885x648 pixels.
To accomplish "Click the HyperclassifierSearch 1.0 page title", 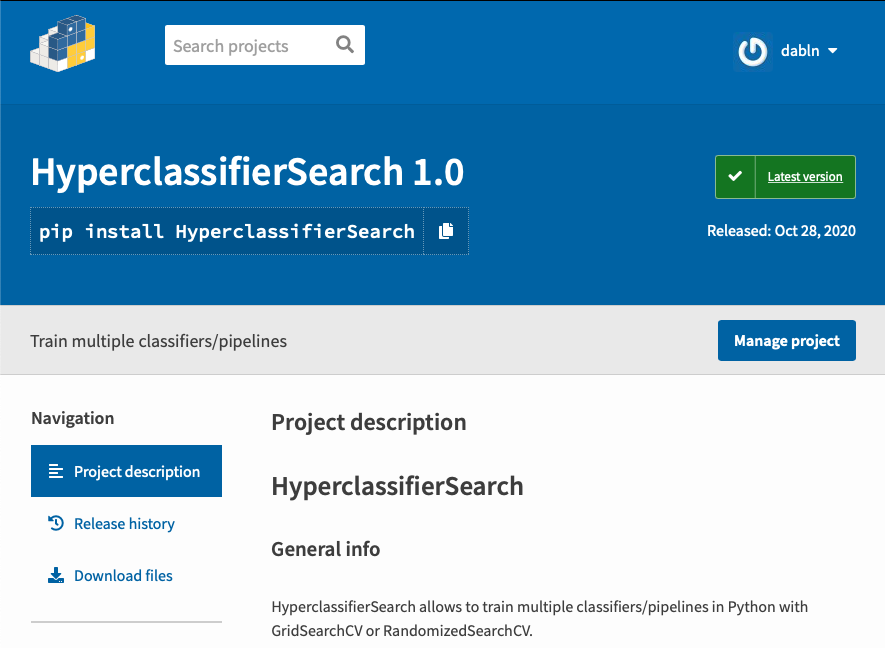I will tap(247, 172).
